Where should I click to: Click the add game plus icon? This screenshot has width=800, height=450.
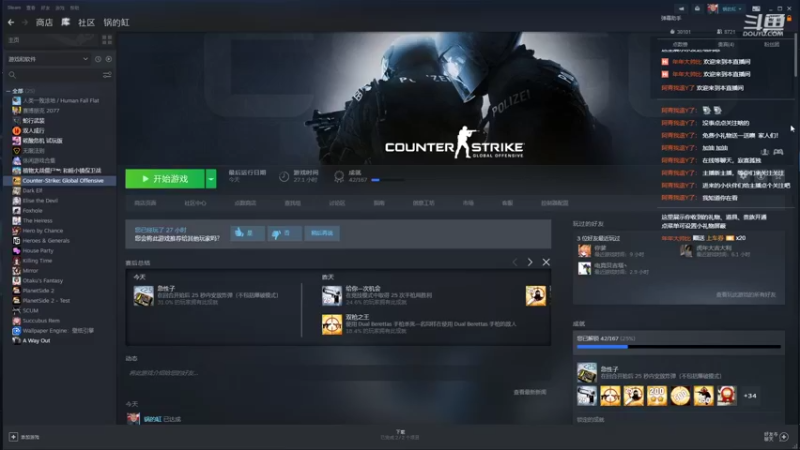click(13, 437)
